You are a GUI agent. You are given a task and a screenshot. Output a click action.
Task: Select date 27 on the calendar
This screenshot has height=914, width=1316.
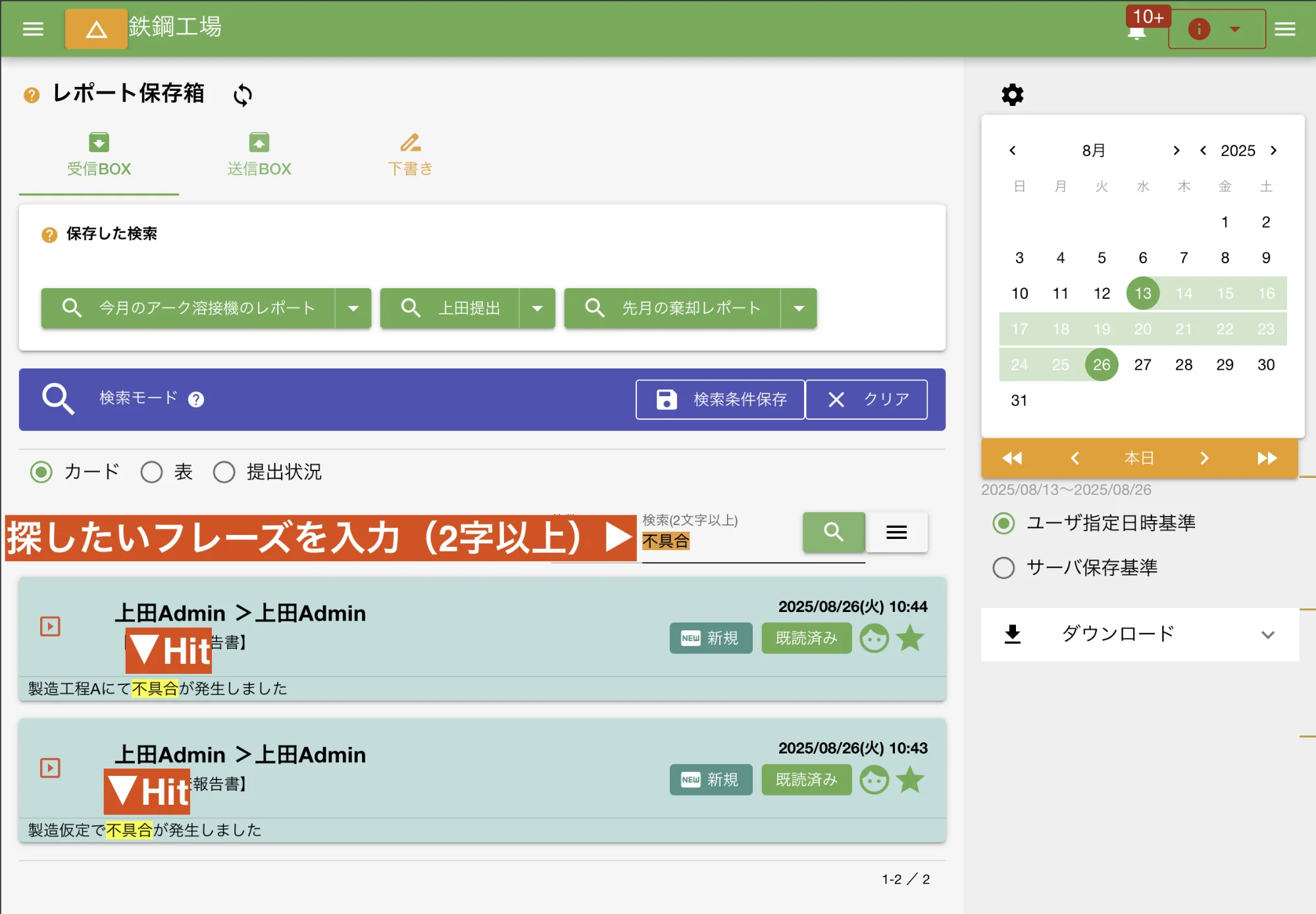[x=1143, y=364]
